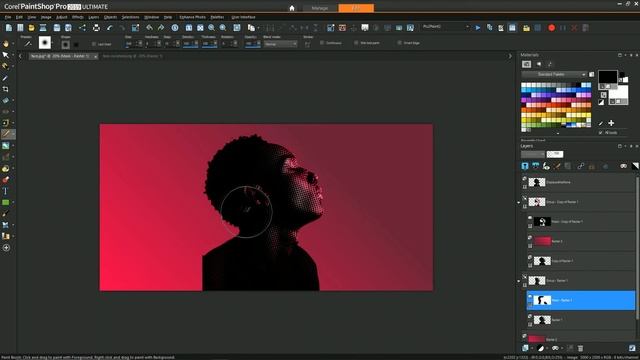Image resolution: width=640 pixels, height=360 pixels.
Task: Run the selected script with play icon
Action: pos(478,28)
